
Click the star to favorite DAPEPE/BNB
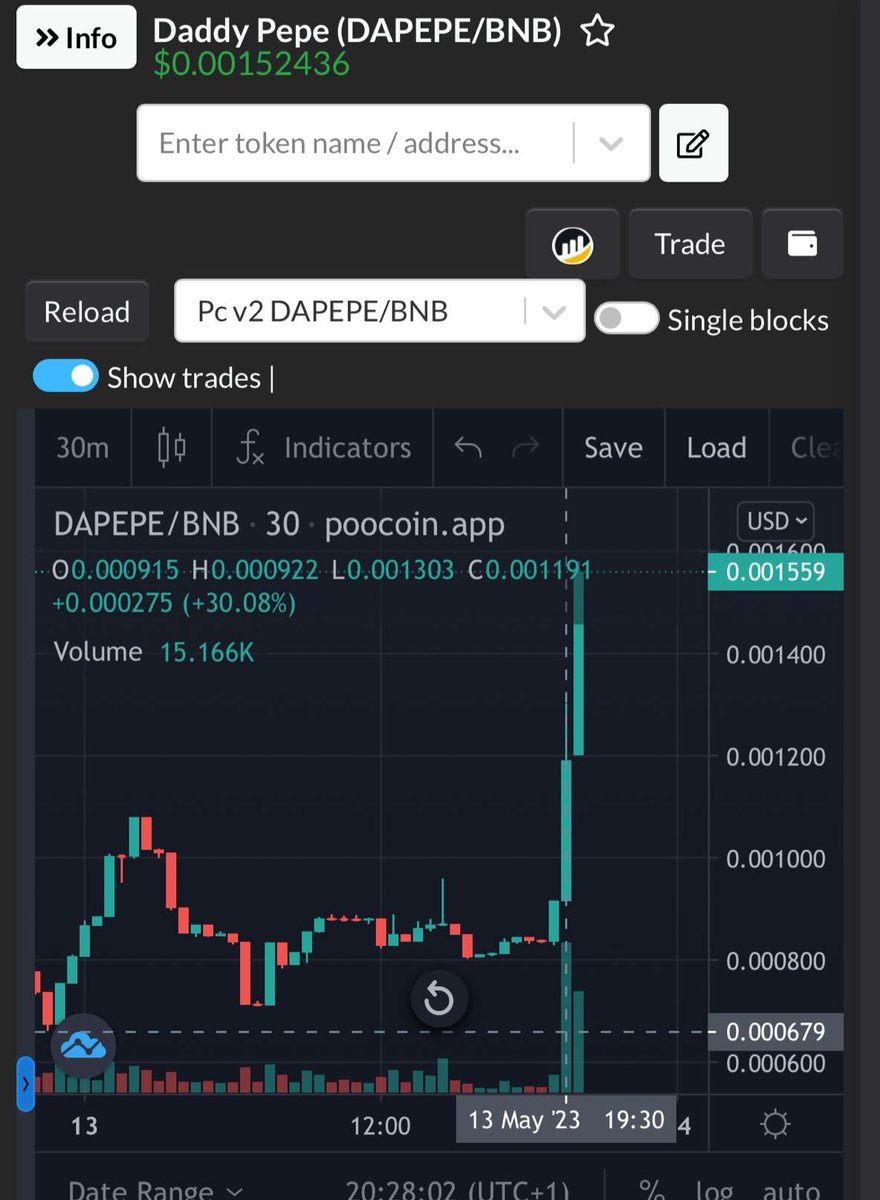coord(597,31)
